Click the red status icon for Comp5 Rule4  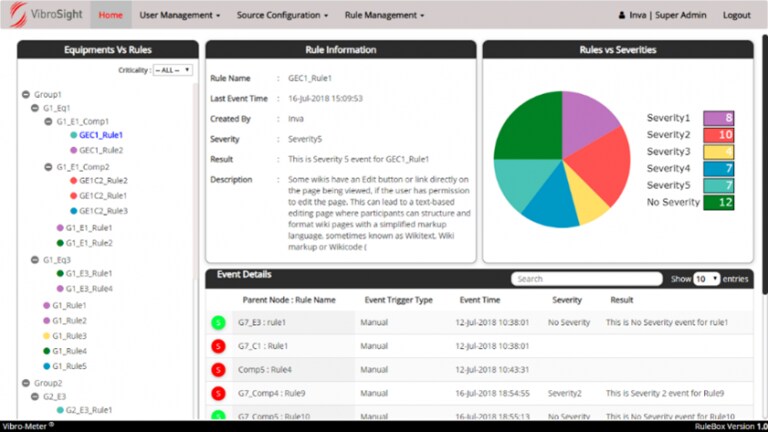click(x=217, y=370)
